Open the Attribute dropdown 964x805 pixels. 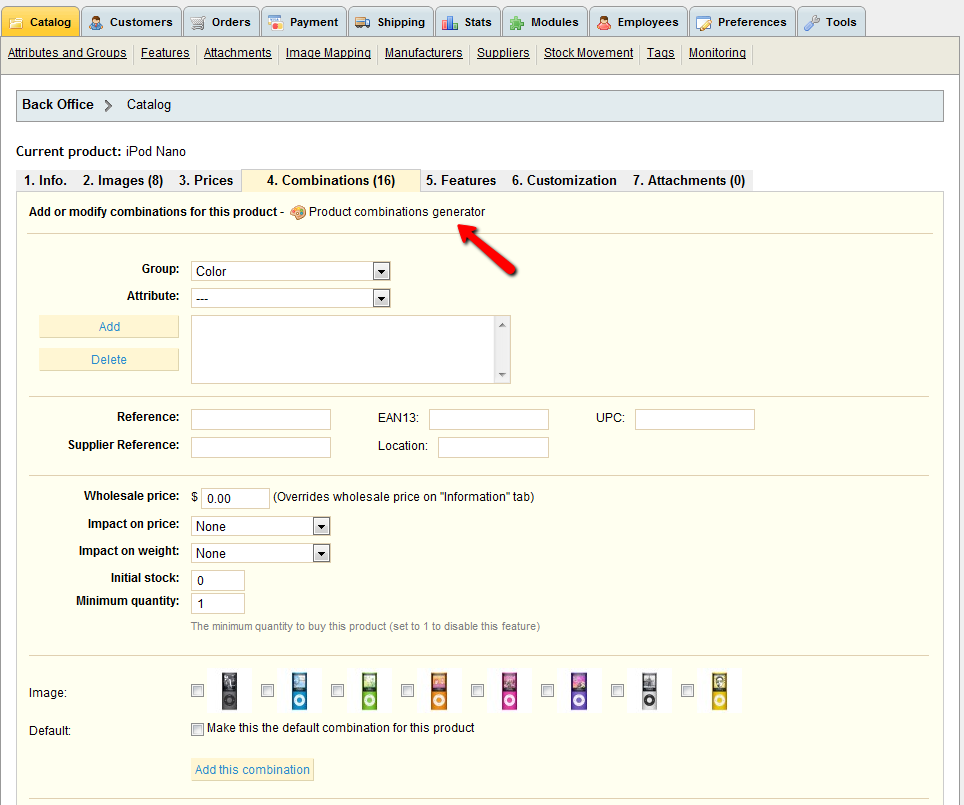(x=291, y=298)
